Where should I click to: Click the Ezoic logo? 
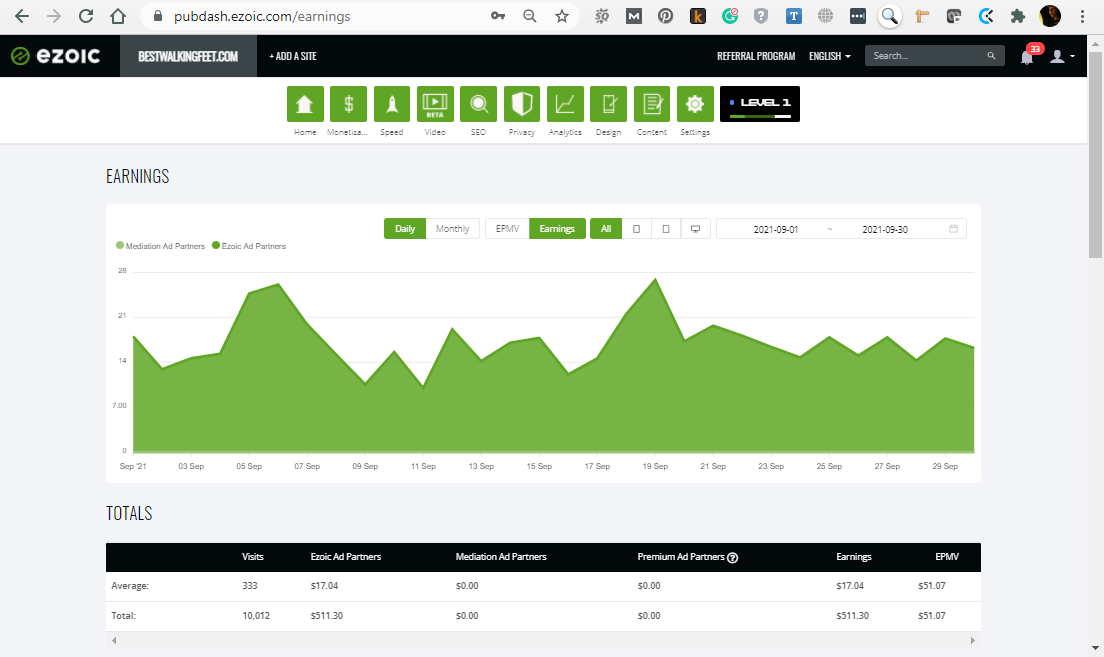pyautogui.click(x=56, y=56)
